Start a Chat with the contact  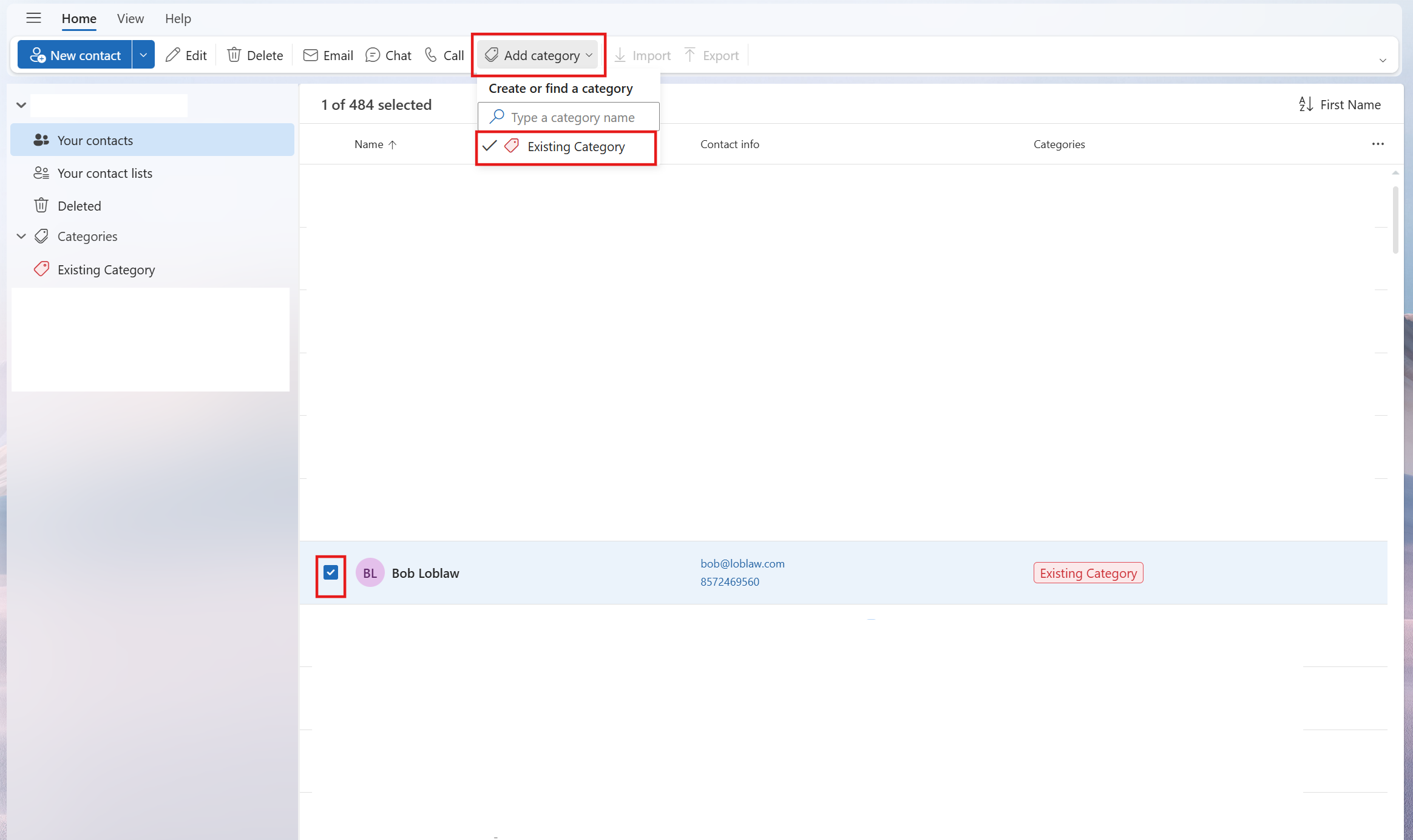pos(372,55)
